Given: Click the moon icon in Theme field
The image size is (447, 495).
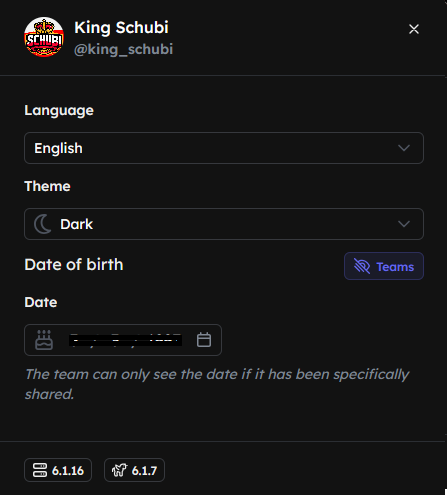Looking at the screenshot, I should 42,224.
